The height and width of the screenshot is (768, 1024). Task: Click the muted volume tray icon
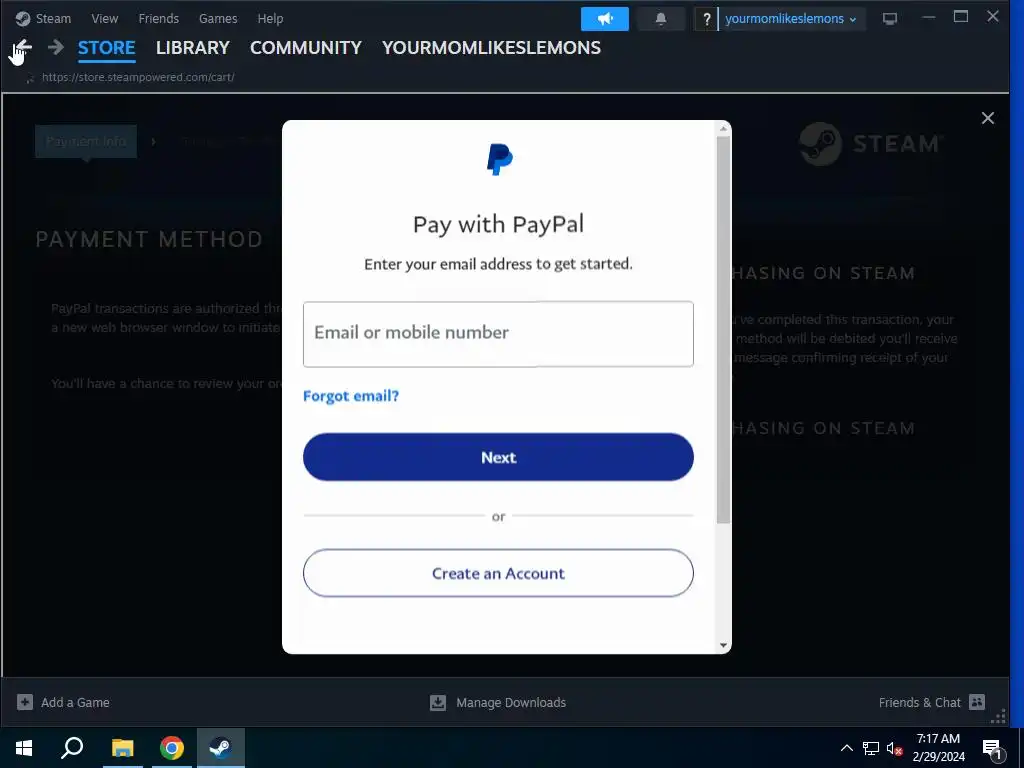coord(895,748)
